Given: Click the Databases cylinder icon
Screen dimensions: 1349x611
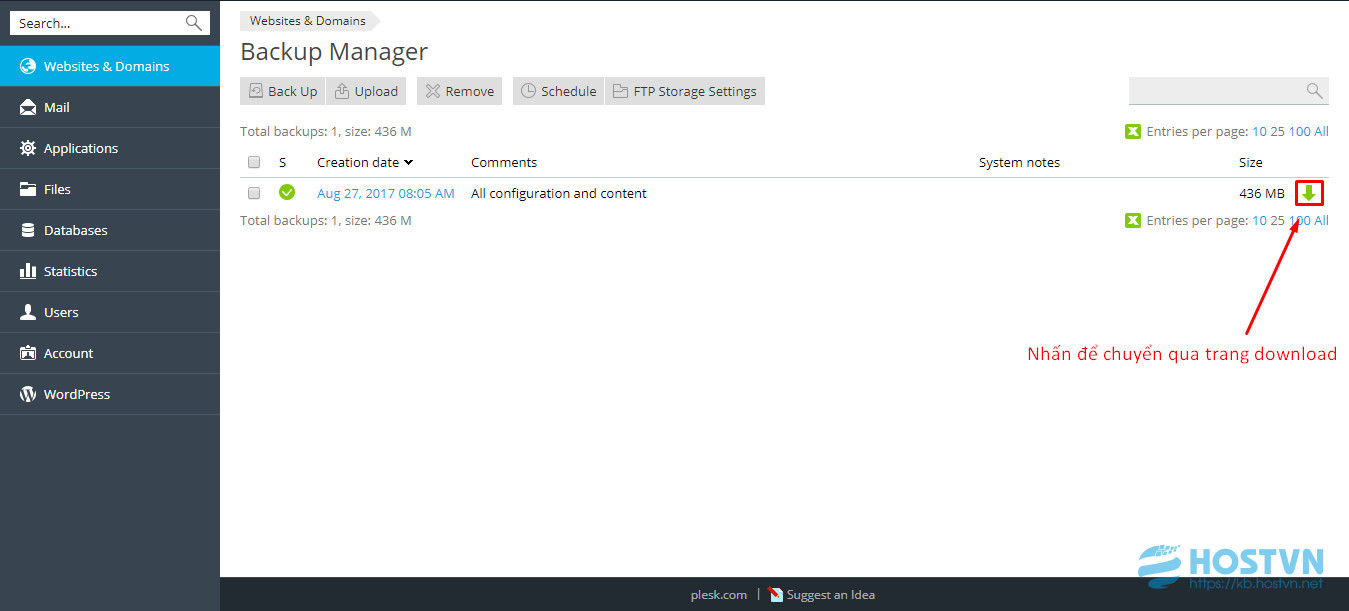Looking at the screenshot, I should [28, 230].
